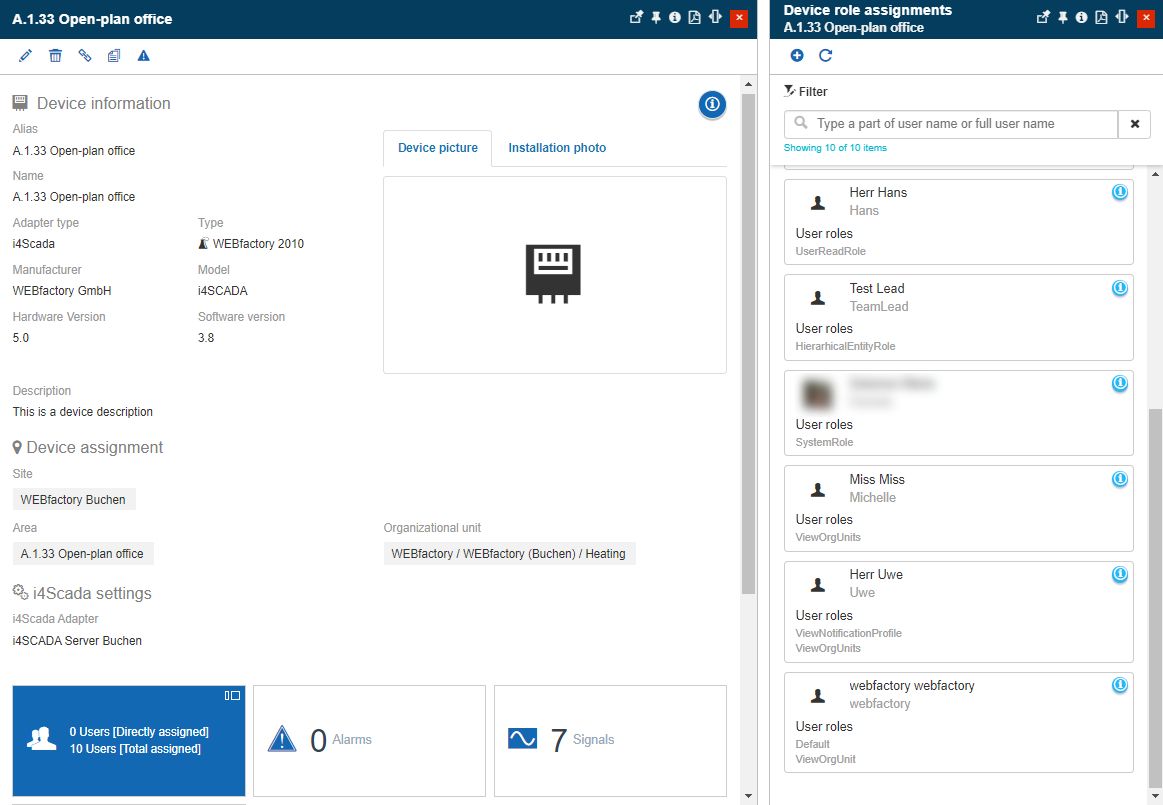Viewport: 1163px width, 805px height.
Task: Toggle the Filter section in role assignments
Action: (x=806, y=91)
